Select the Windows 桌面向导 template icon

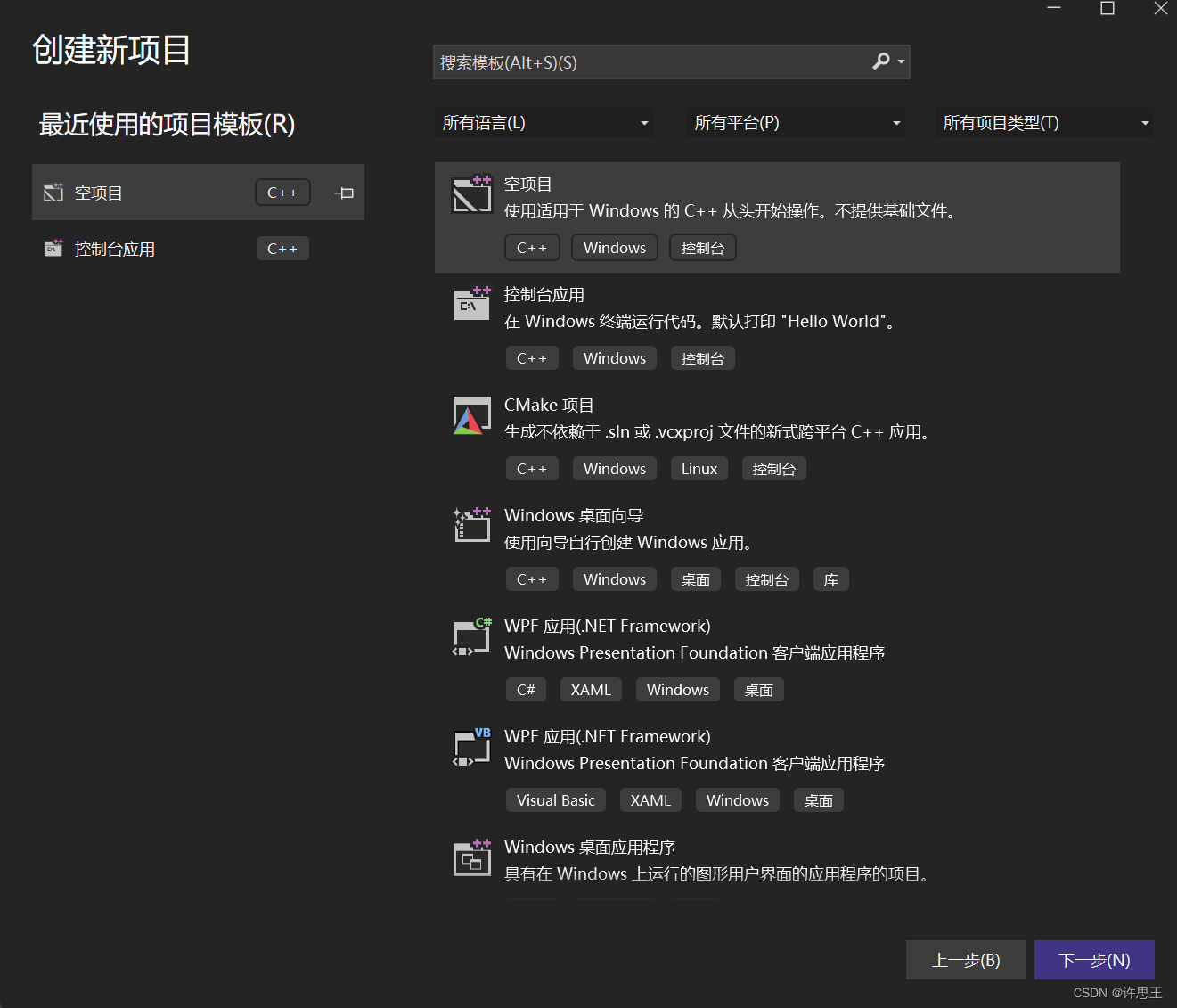[x=471, y=525]
